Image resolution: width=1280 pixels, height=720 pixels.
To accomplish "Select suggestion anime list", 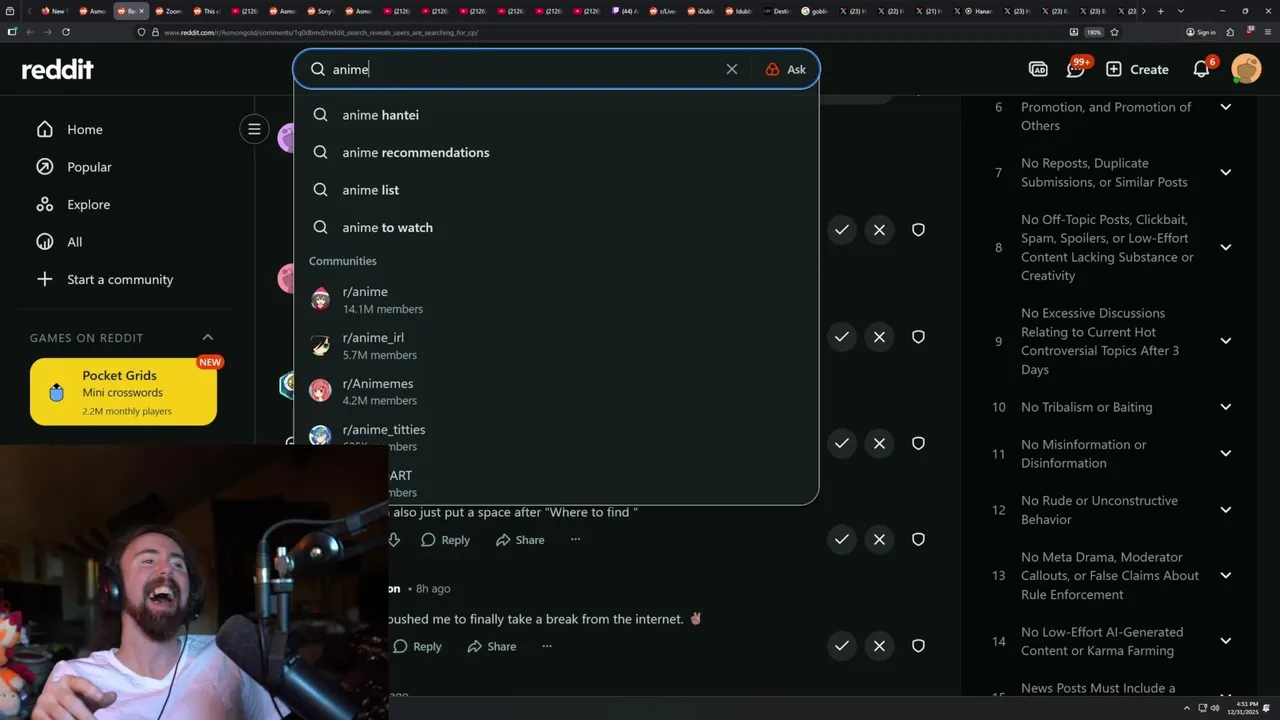I will click(556, 190).
